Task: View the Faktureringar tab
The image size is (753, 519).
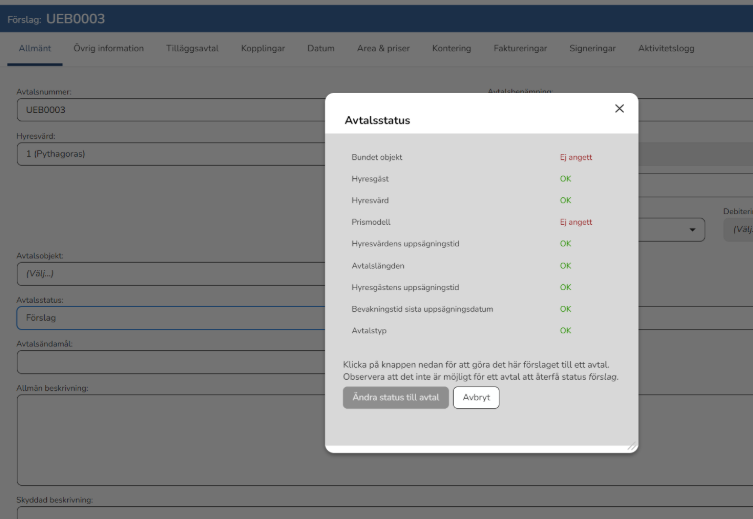Action: [519, 48]
